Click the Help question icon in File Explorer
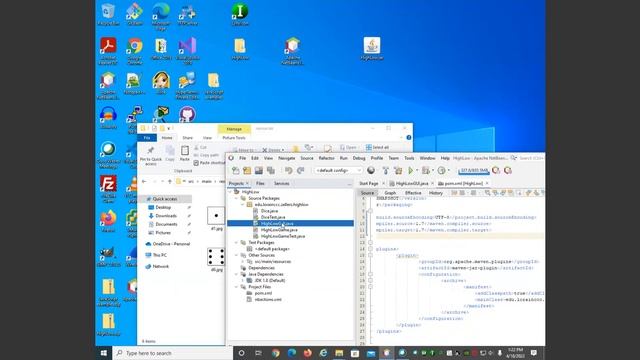The width and height of the screenshot is (640, 360). [409, 138]
